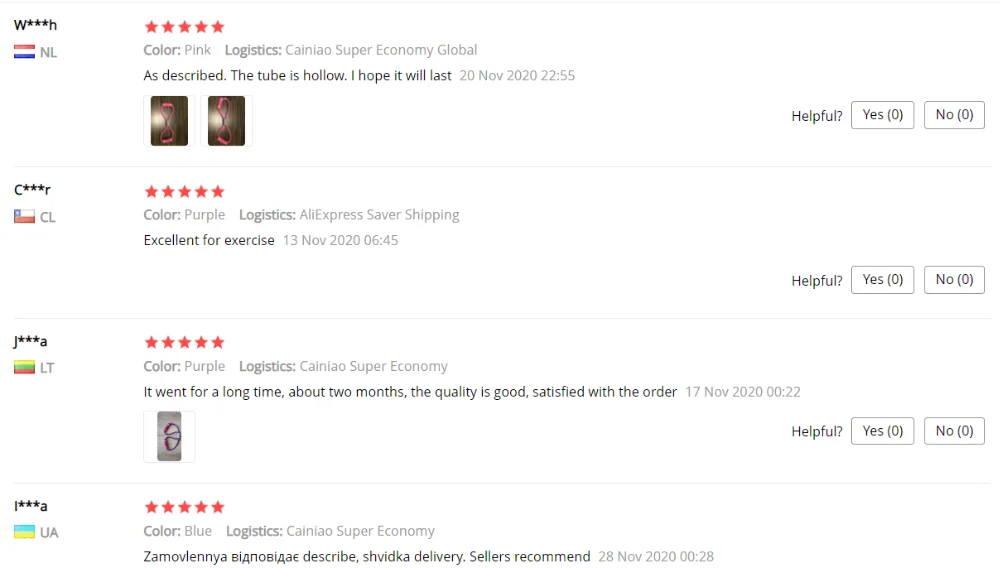Click the Ukraine flag icon next to UA
This screenshot has height=568, width=1000.
[x=24, y=532]
